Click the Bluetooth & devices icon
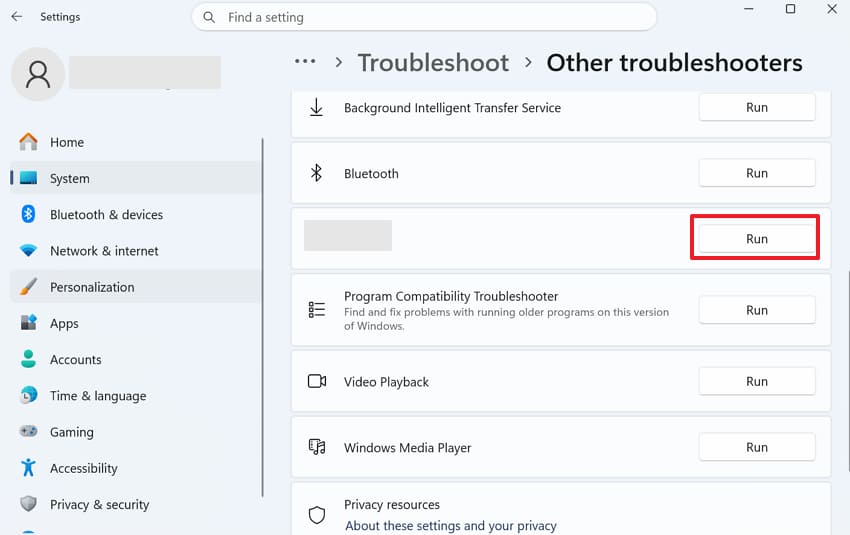Viewport: 850px width, 535px height. (x=28, y=214)
